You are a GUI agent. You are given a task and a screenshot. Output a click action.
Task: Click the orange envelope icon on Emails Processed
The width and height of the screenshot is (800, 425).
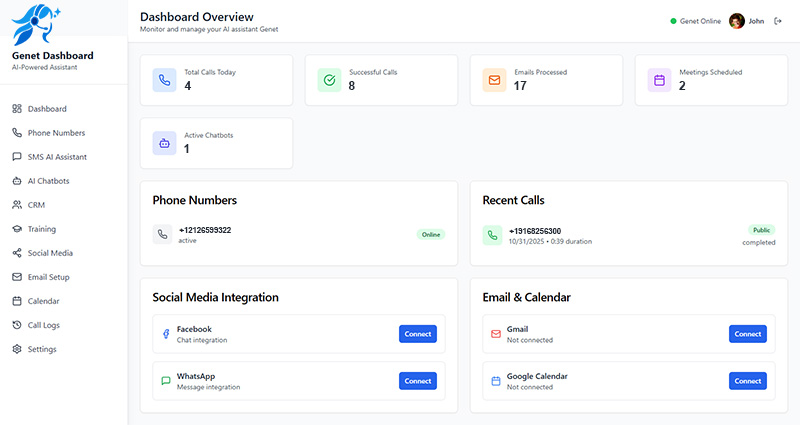click(494, 80)
